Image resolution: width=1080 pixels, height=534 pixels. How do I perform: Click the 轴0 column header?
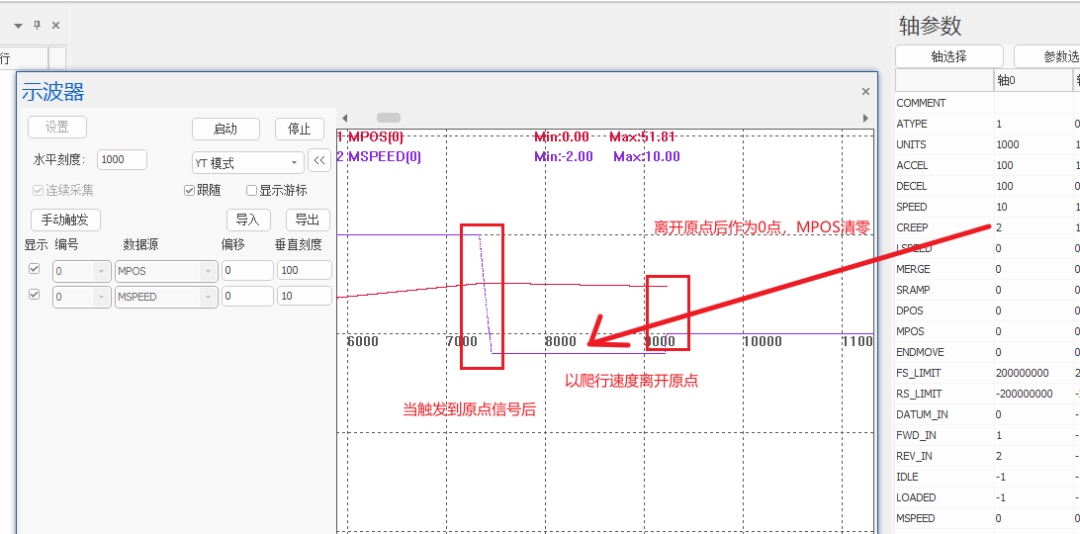click(x=1033, y=81)
